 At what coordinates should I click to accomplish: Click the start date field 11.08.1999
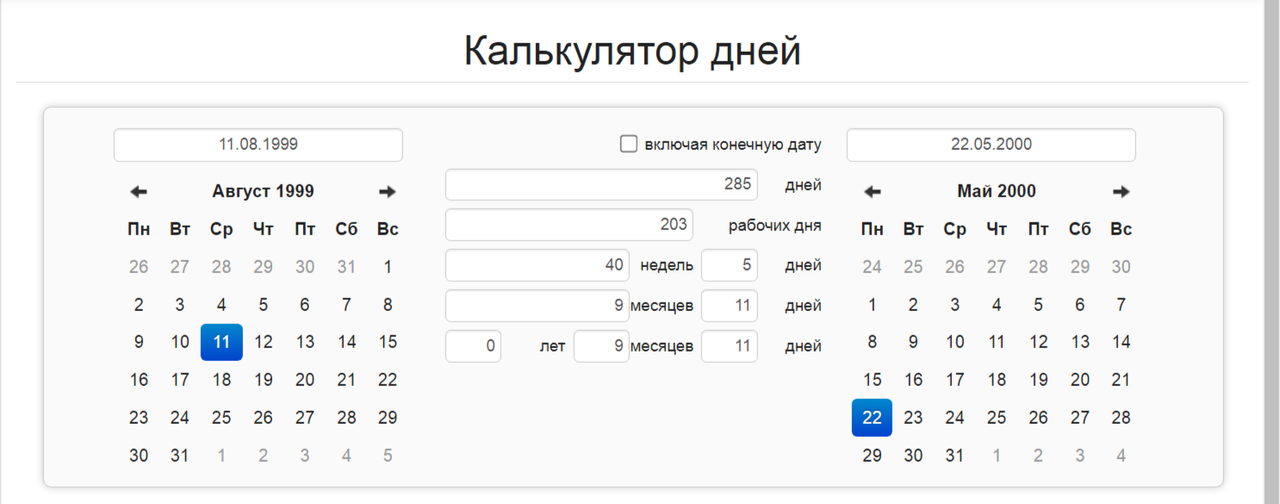(x=258, y=144)
